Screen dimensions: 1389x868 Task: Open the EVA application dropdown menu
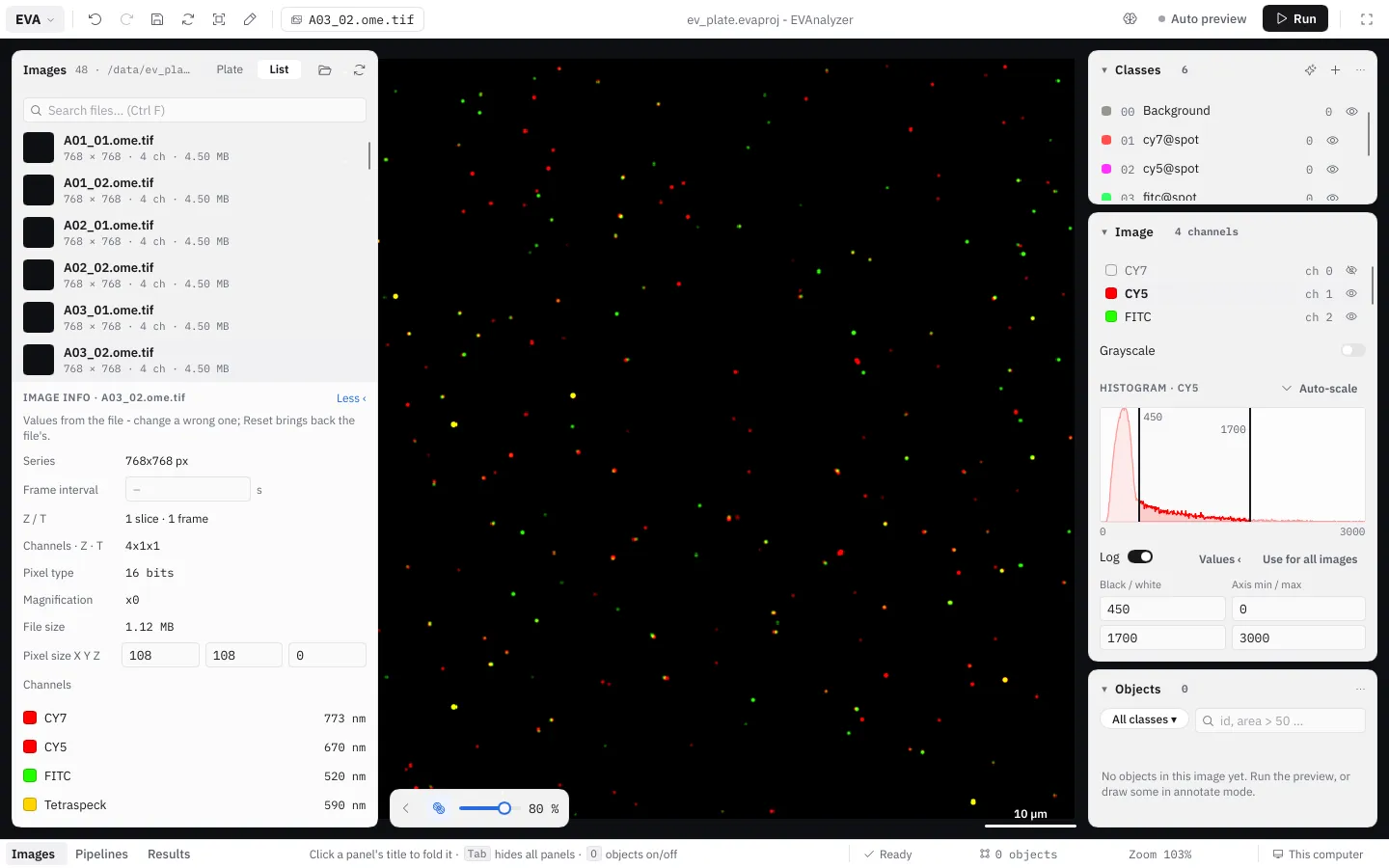pyautogui.click(x=36, y=19)
